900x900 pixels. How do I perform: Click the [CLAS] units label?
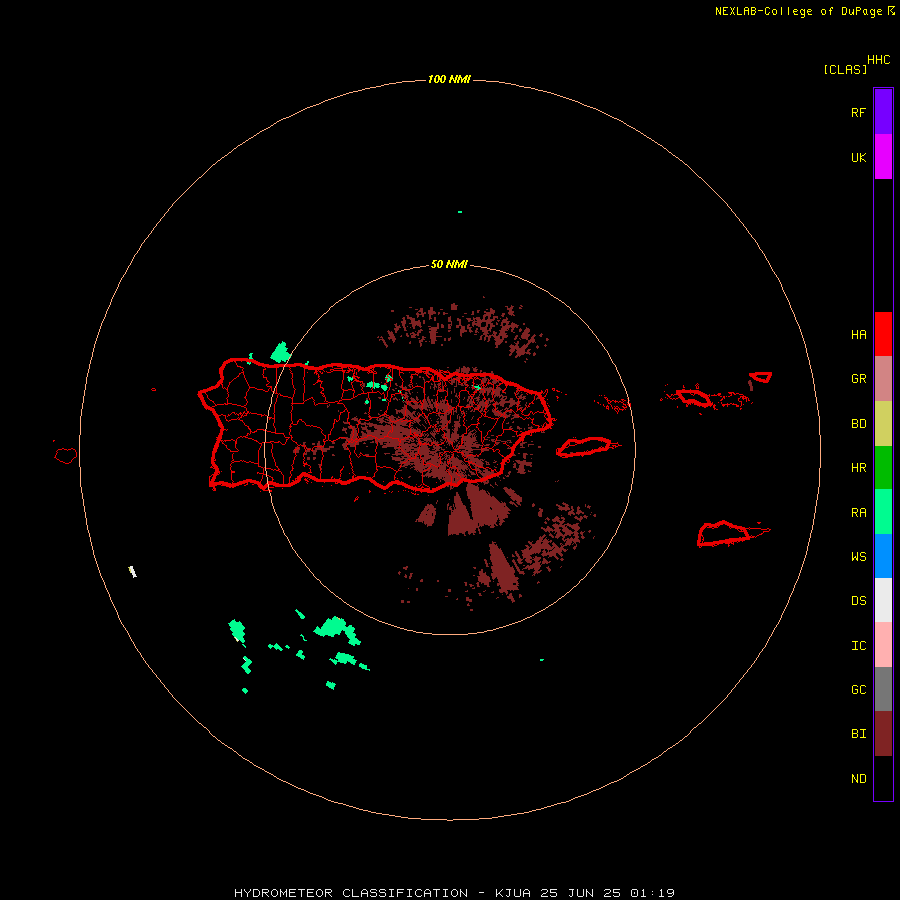coord(845,69)
